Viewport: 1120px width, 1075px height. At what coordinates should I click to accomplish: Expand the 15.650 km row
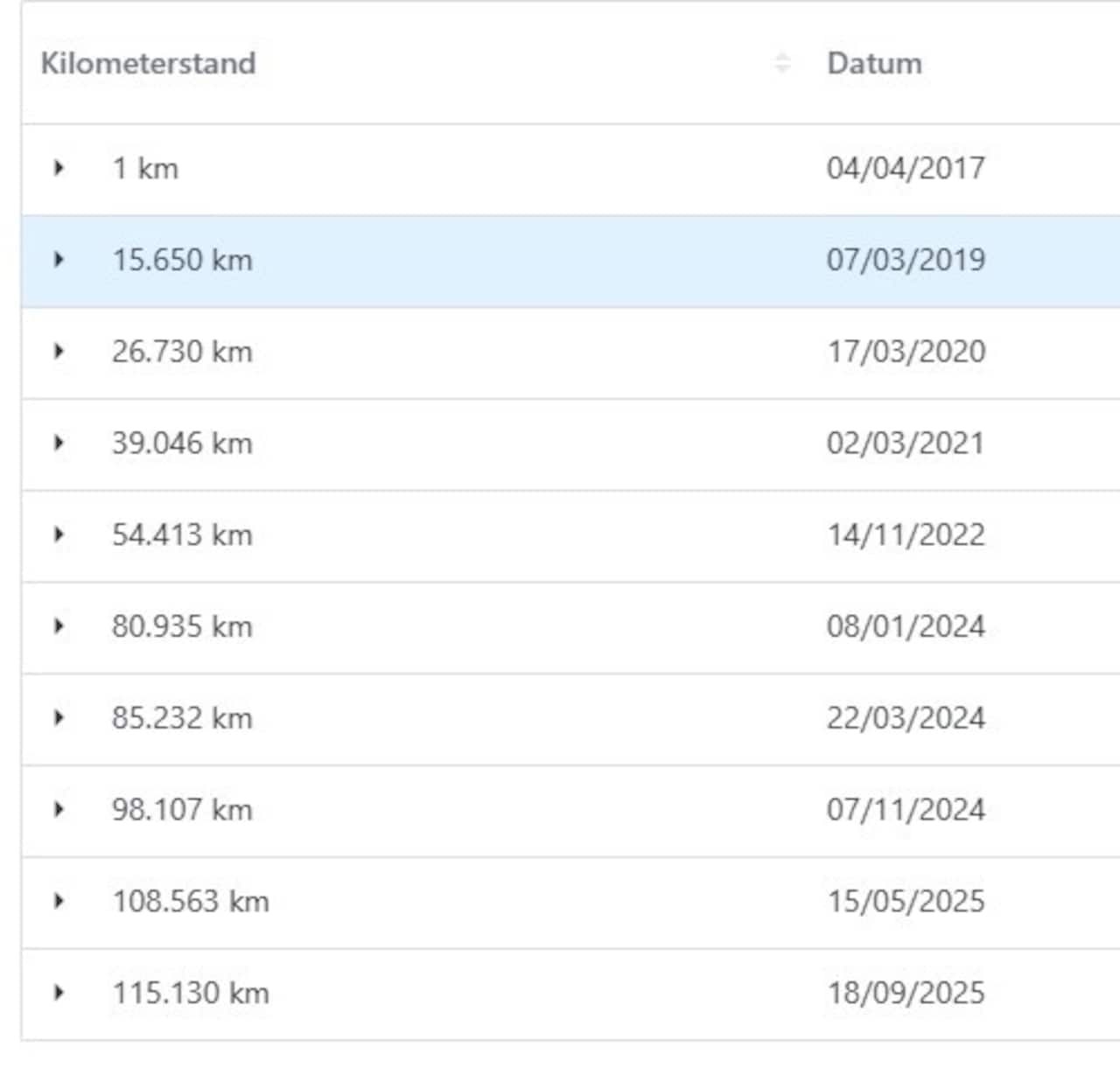point(59,259)
